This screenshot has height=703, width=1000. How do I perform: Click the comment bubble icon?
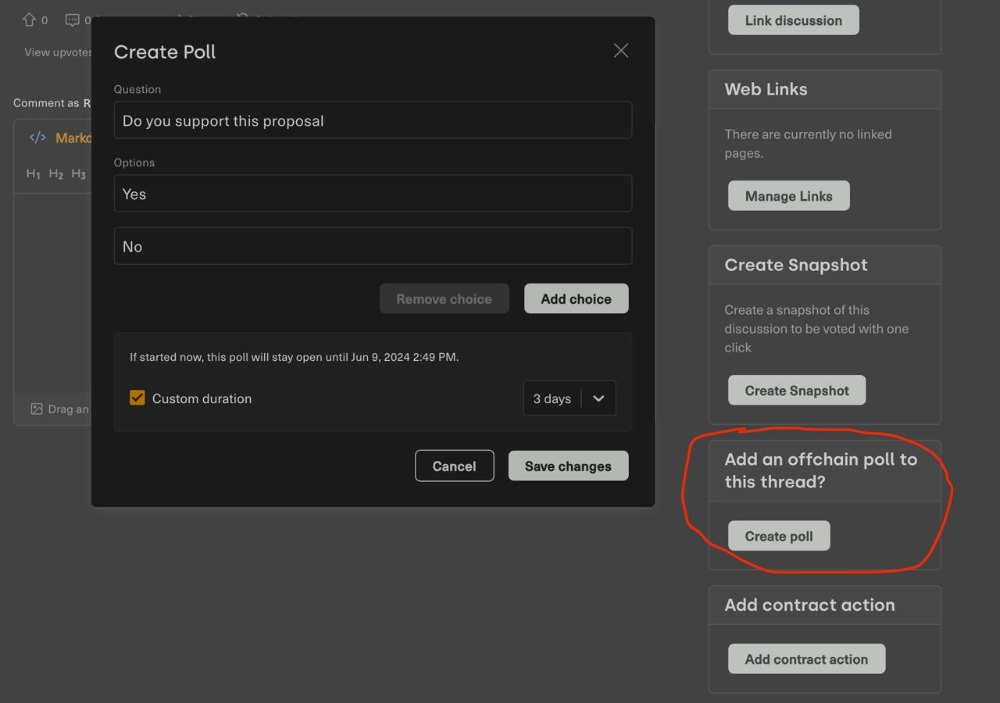tap(72, 20)
